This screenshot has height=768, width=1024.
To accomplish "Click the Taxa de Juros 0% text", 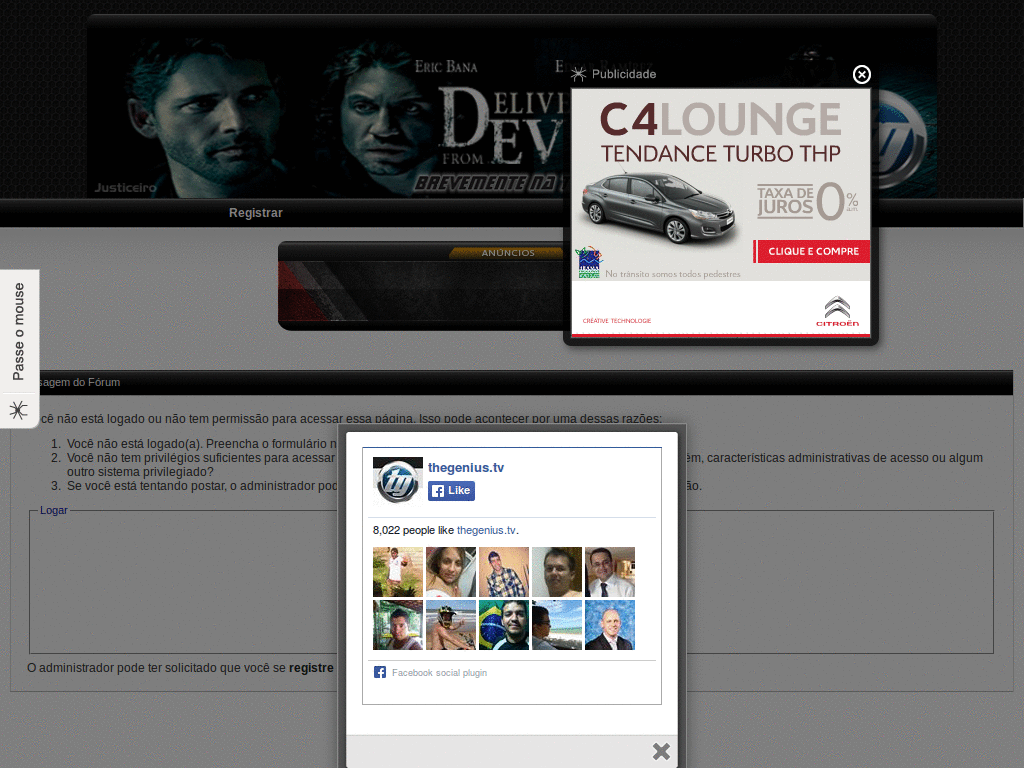I will 808,201.
